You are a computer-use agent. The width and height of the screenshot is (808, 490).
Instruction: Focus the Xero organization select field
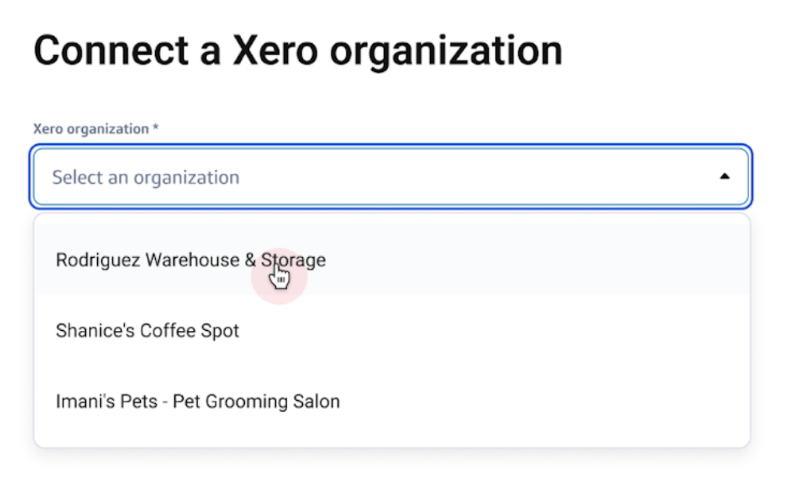click(x=391, y=177)
